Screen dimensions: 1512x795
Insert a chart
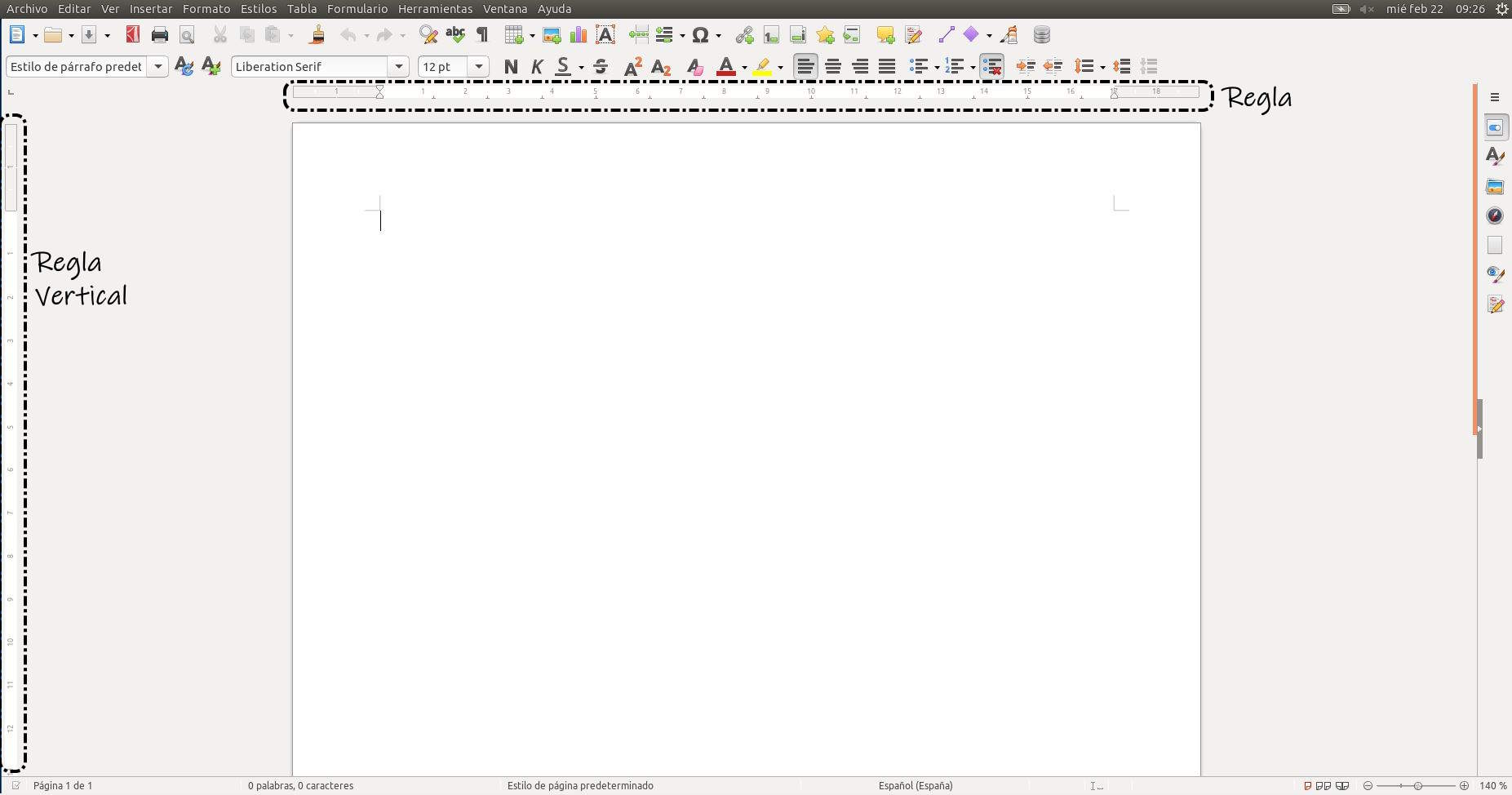579,35
